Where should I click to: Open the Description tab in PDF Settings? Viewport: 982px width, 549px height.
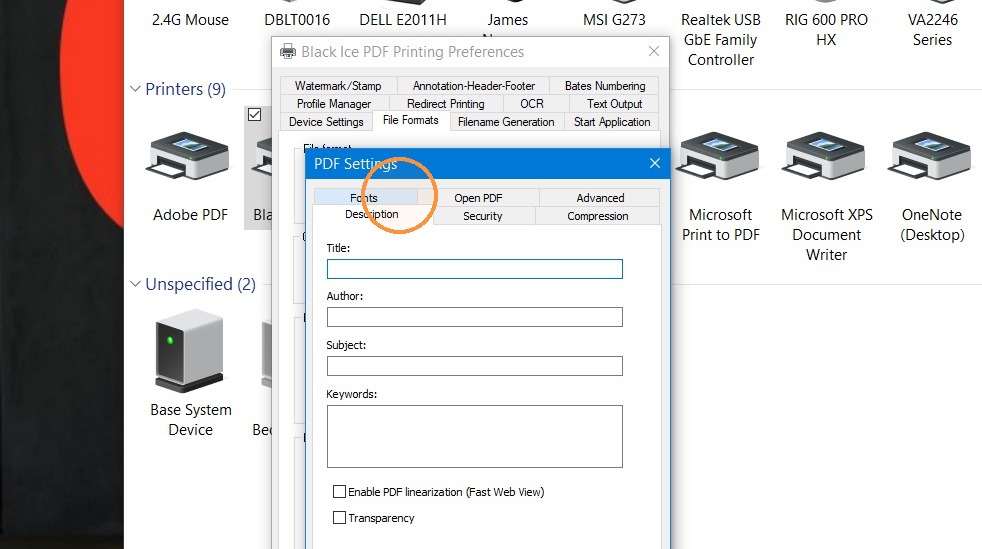click(371, 214)
